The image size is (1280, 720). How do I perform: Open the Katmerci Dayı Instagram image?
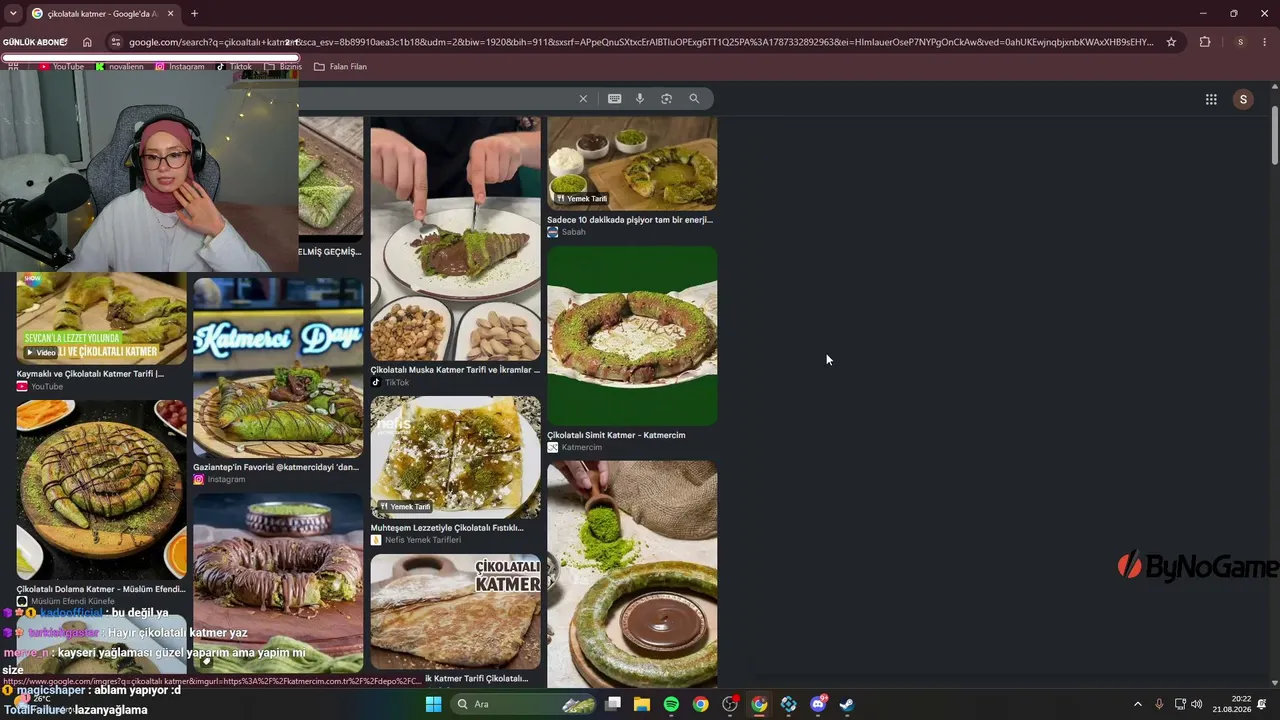point(278,368)
